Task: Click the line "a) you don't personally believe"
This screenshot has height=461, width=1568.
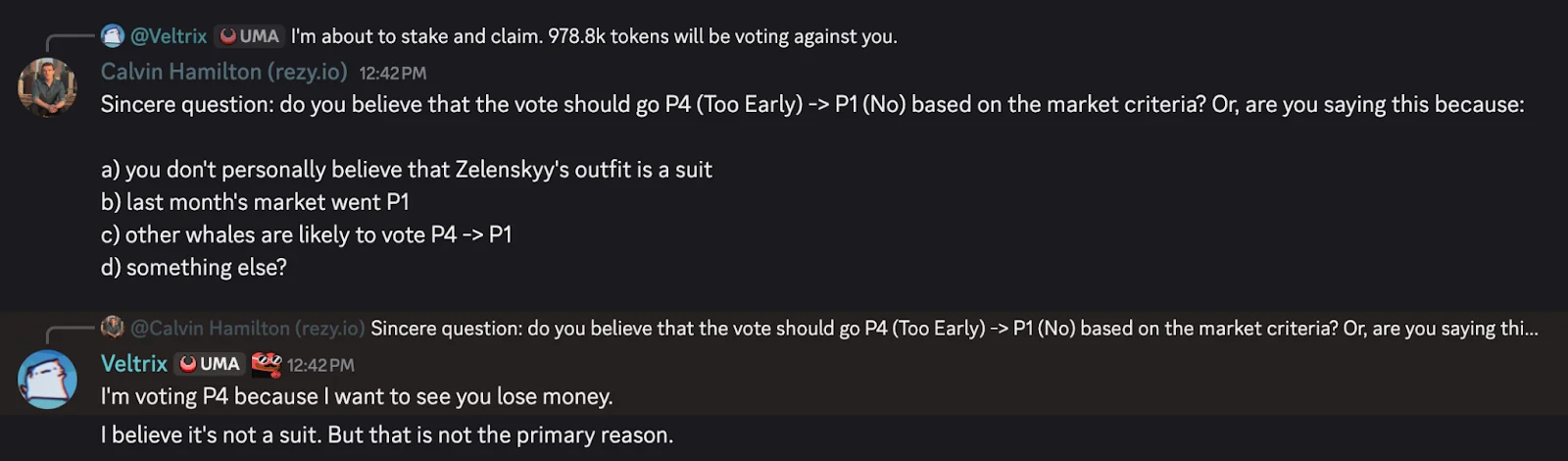Action: 406,170
